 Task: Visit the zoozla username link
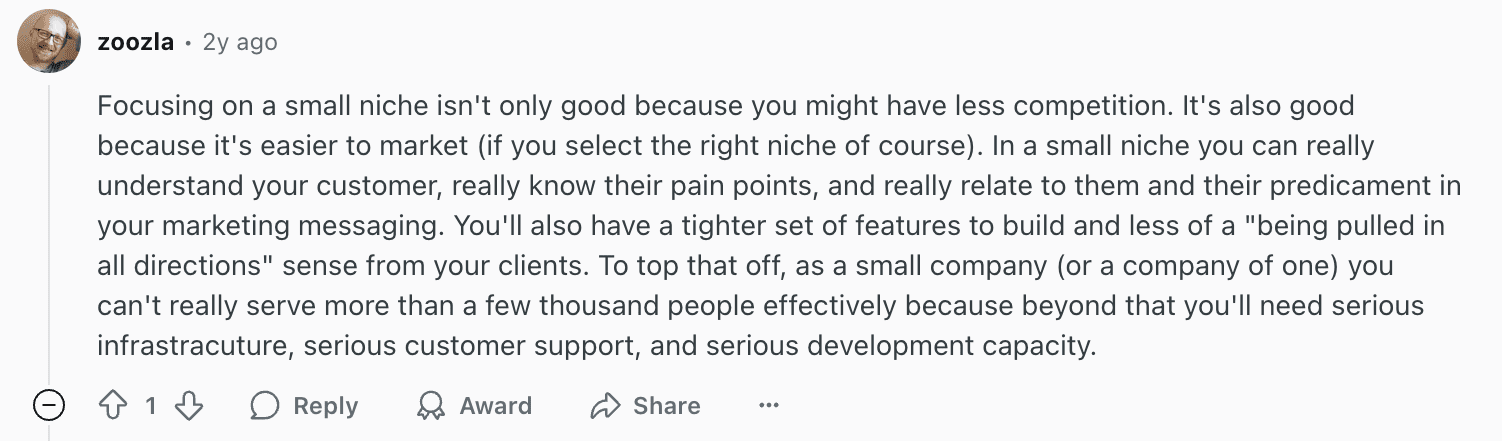[x=136, y=43]
